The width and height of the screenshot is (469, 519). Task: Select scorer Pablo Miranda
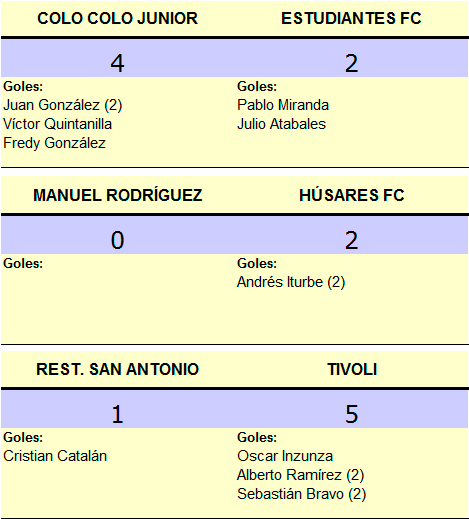(283, 105)
